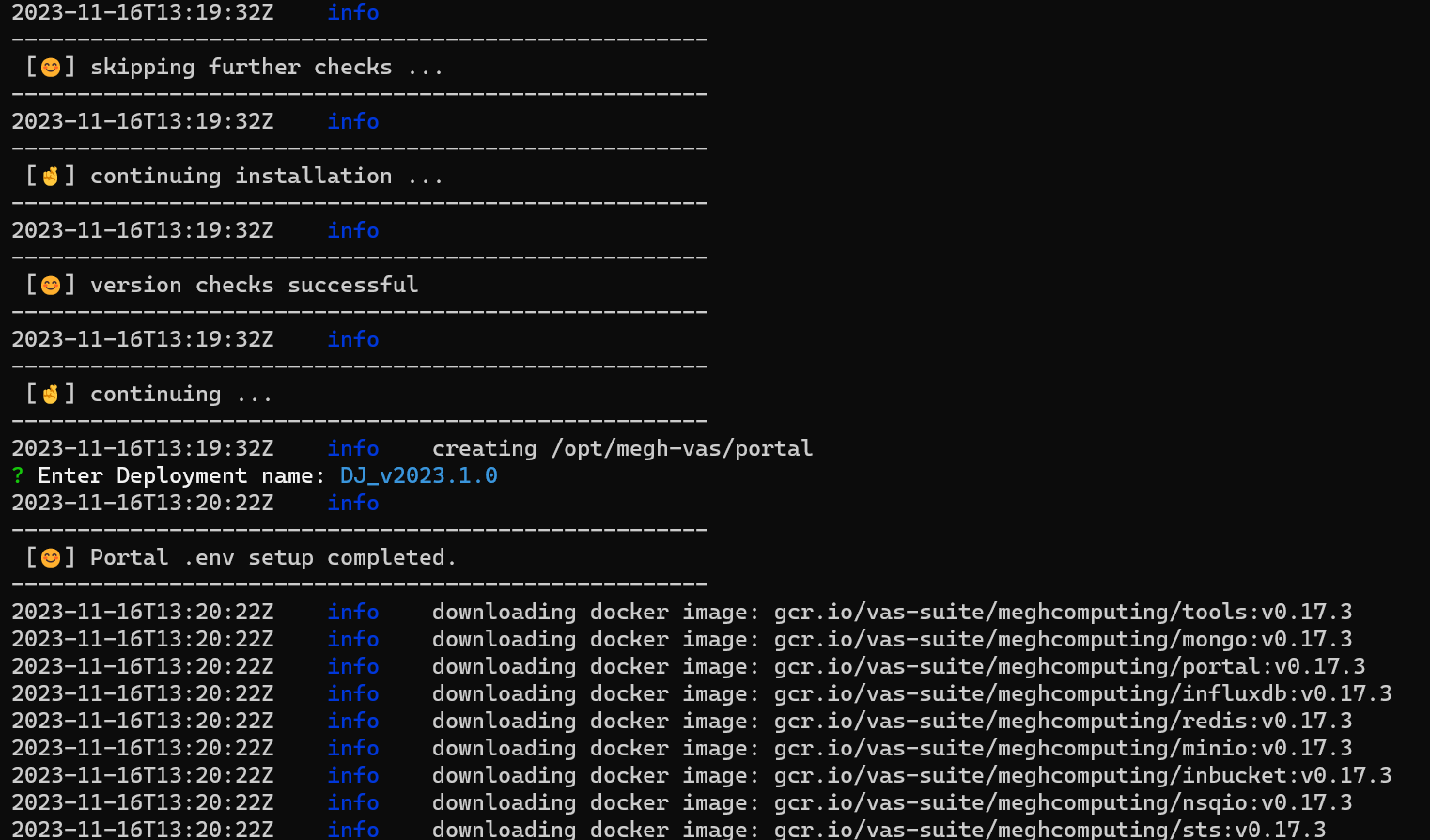This screenshot has height=840, width=1430.
Task: Click the deployment name value DJ_v2023.1.0
Action: tap(418, 476)
